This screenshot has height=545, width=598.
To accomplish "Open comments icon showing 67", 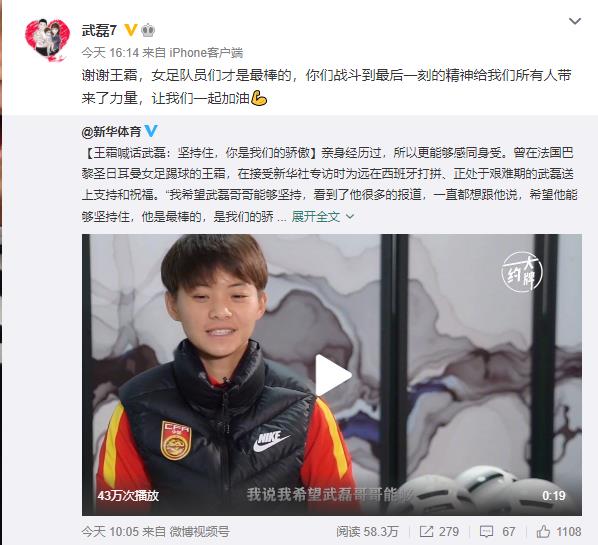I will (498, 532).
